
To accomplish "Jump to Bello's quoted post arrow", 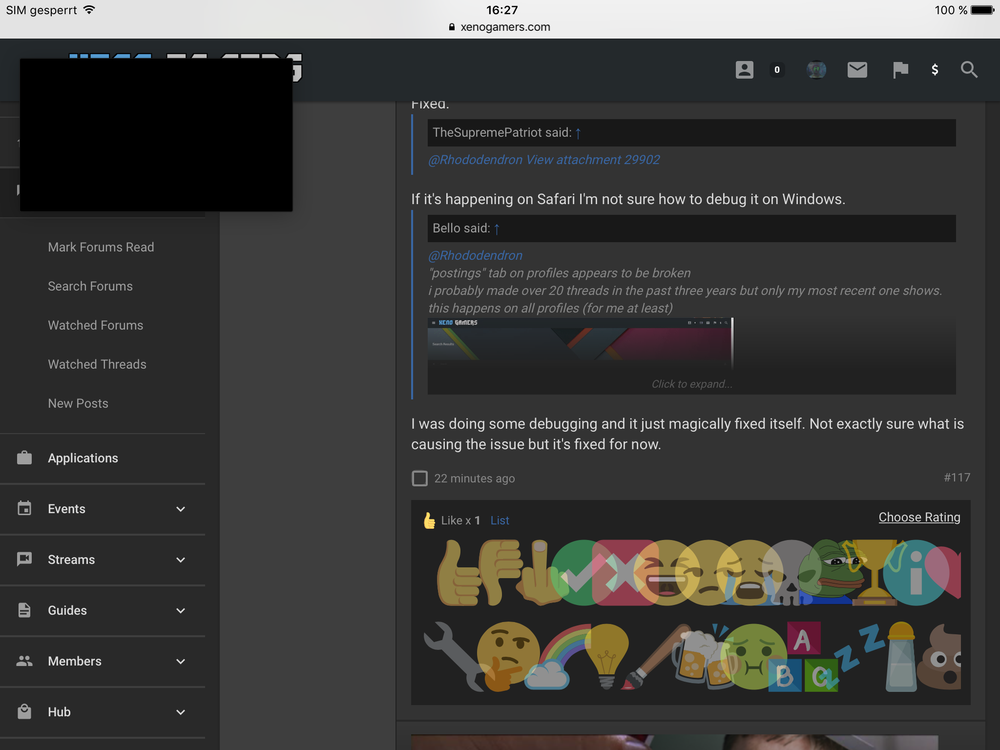I will coord(496,228).
